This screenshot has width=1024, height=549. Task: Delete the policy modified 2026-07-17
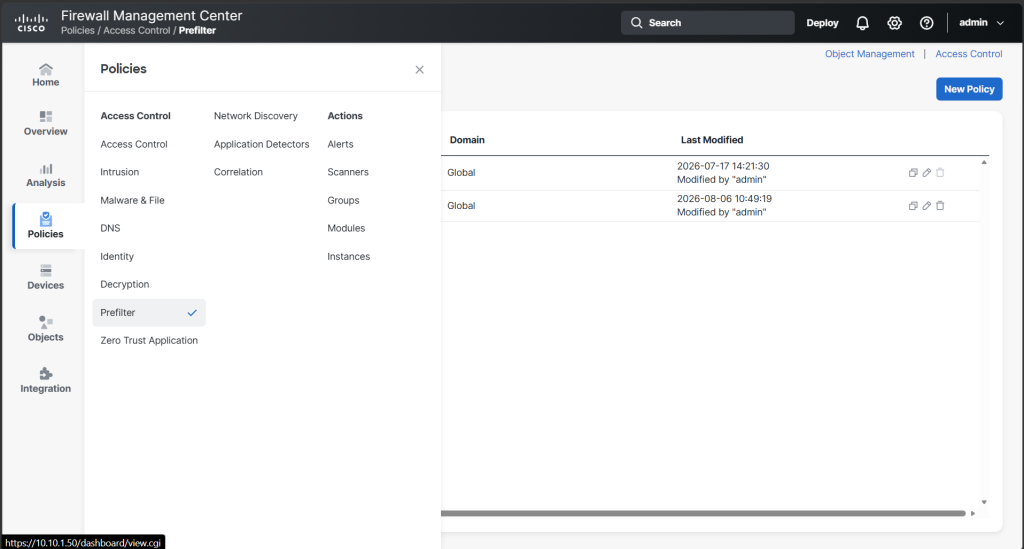940,172
